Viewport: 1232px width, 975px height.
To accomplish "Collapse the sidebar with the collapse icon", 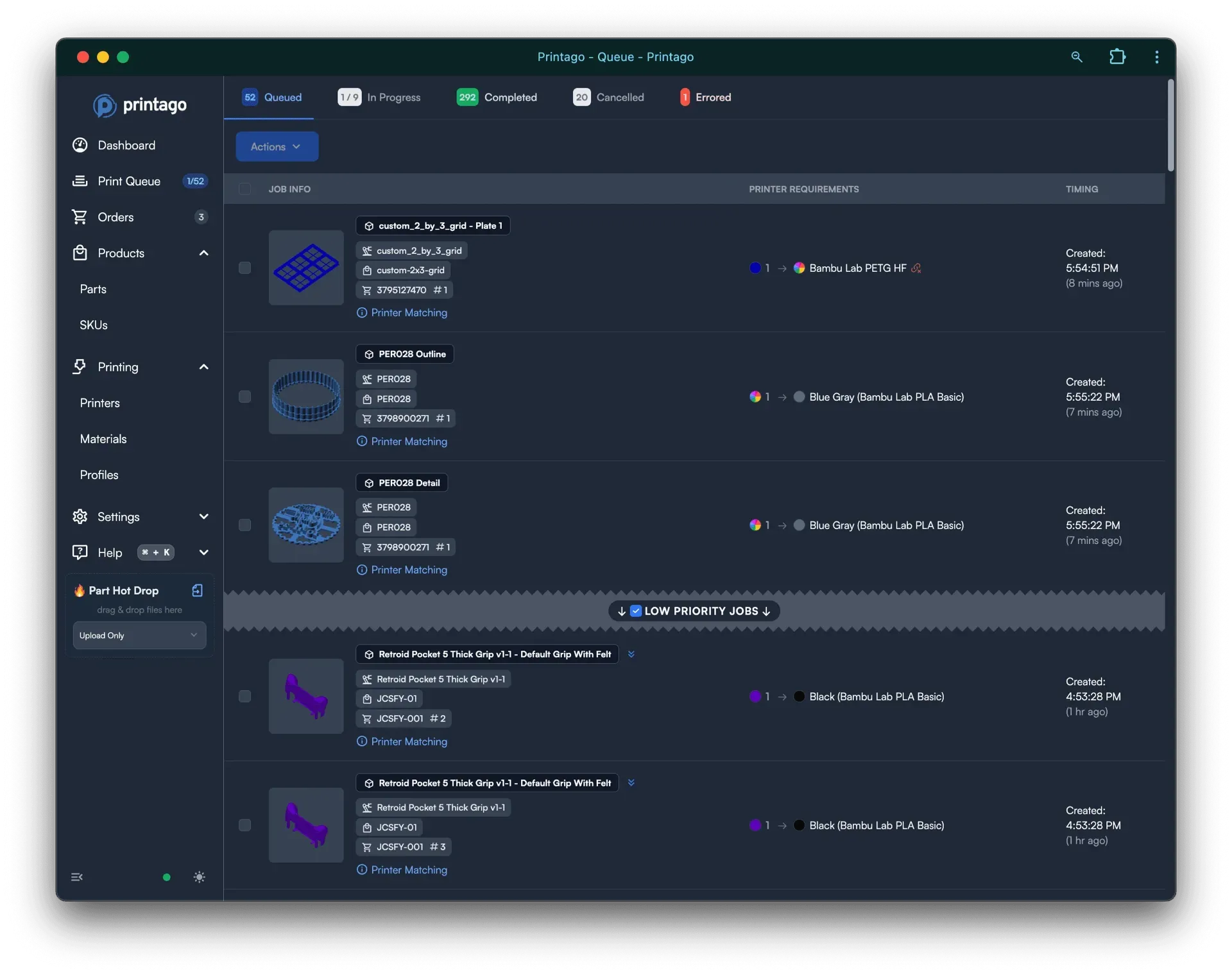I will click(77, 877).
